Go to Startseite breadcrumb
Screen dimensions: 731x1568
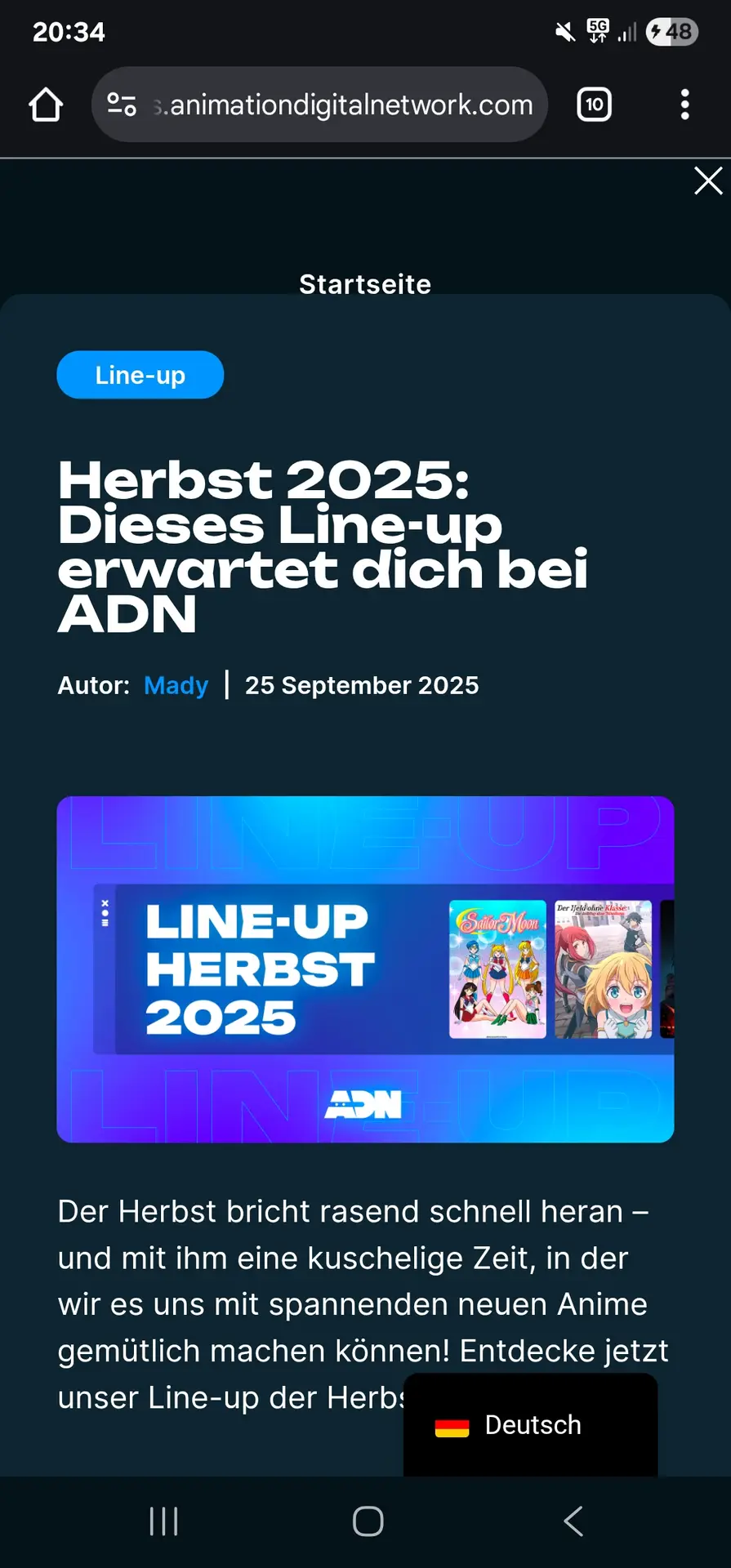(365, 284)
